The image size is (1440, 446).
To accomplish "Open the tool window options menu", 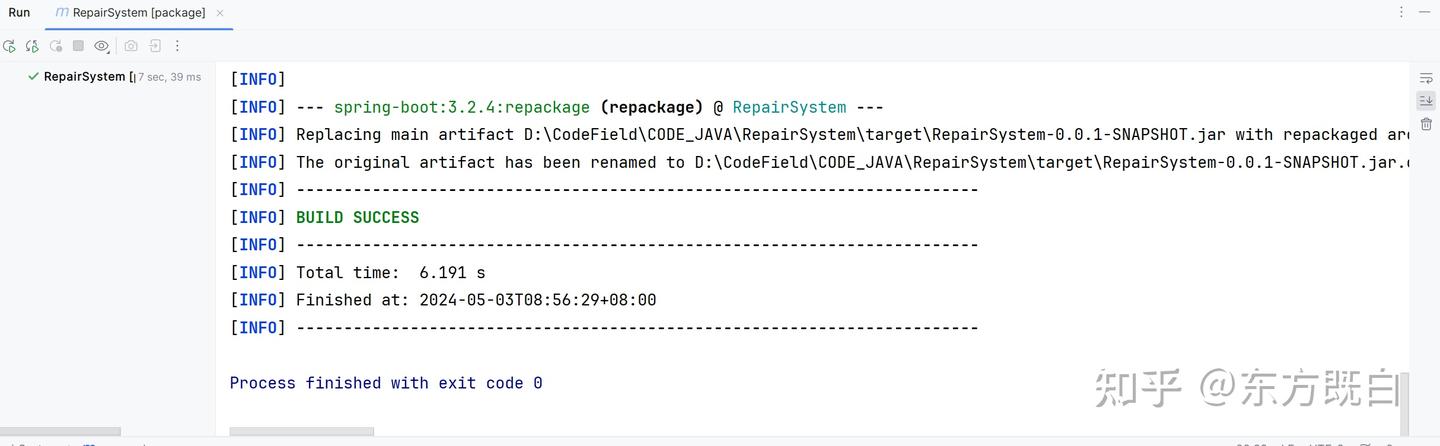I will coord(1401,12).
